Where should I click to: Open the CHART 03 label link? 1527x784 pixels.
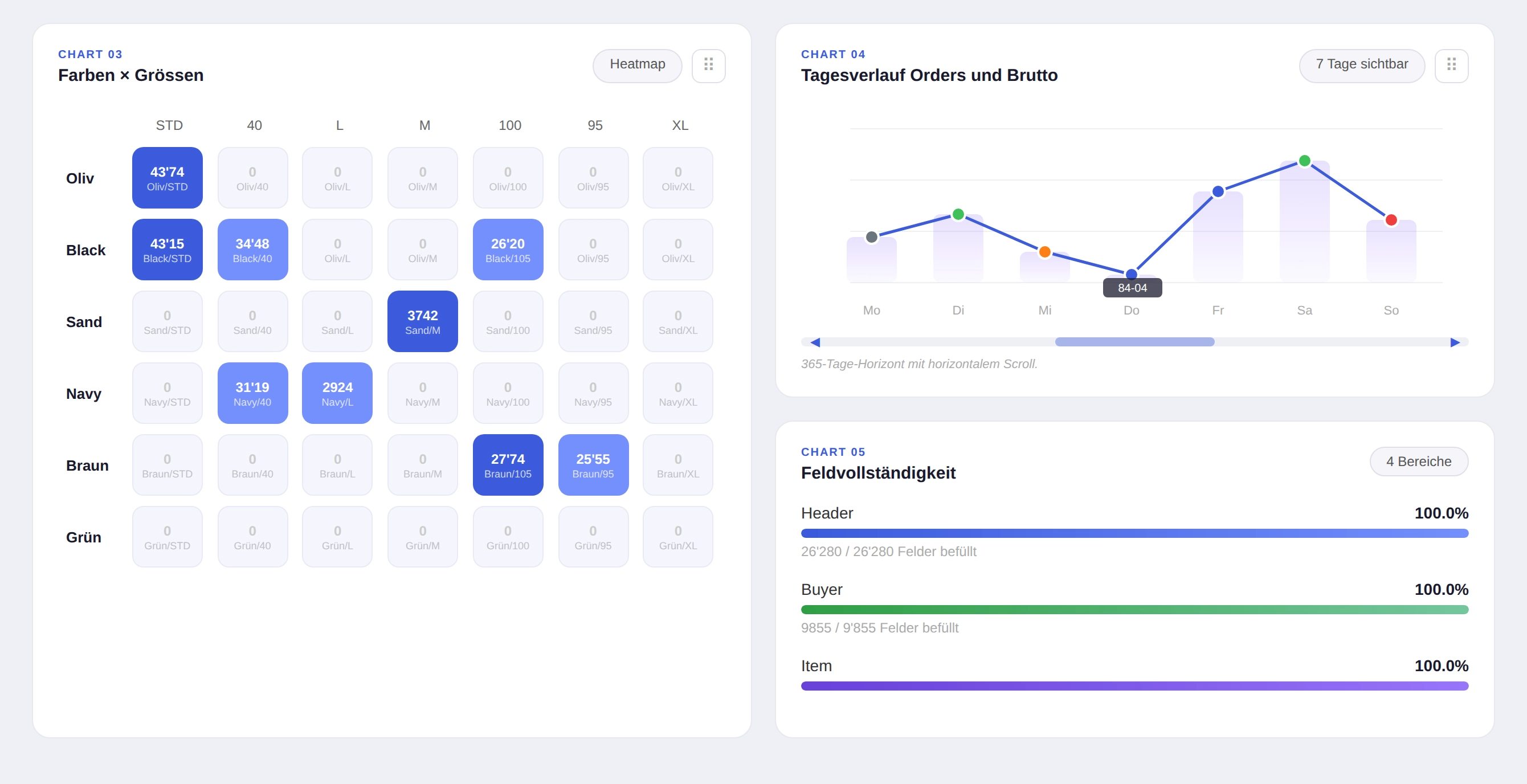tap(90, 54)
